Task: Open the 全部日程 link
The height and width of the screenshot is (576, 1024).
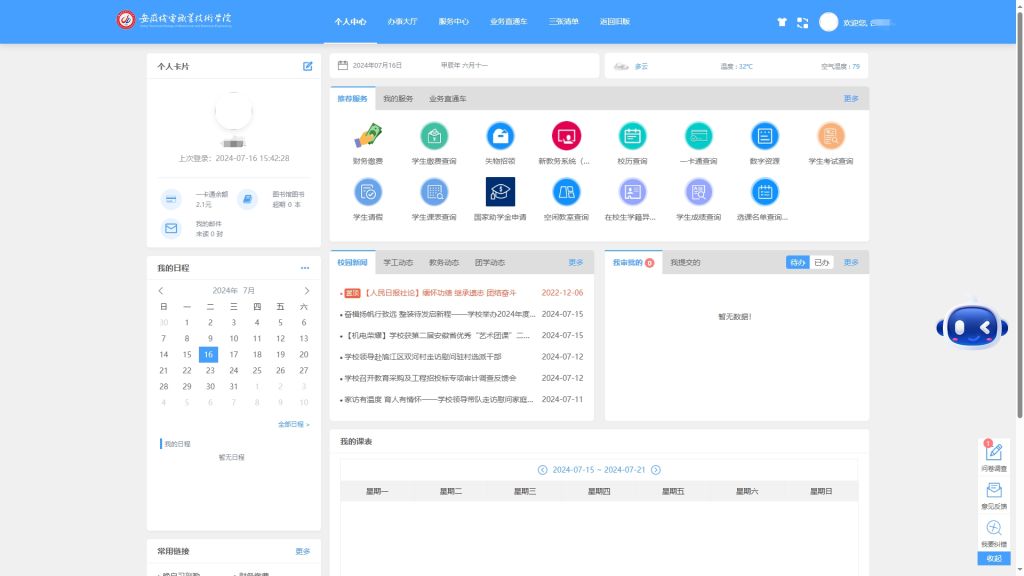Action: (293, 424)
